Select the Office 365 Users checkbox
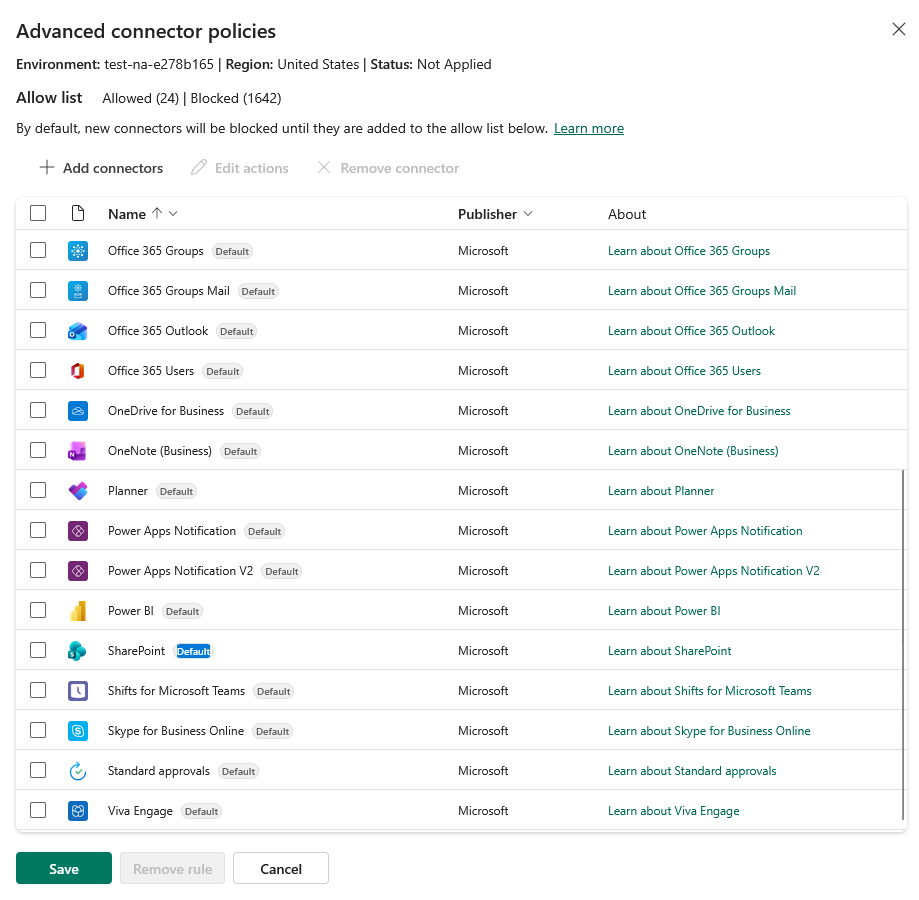This screenshot has width=919, height=900. click(x=38, y=370)
